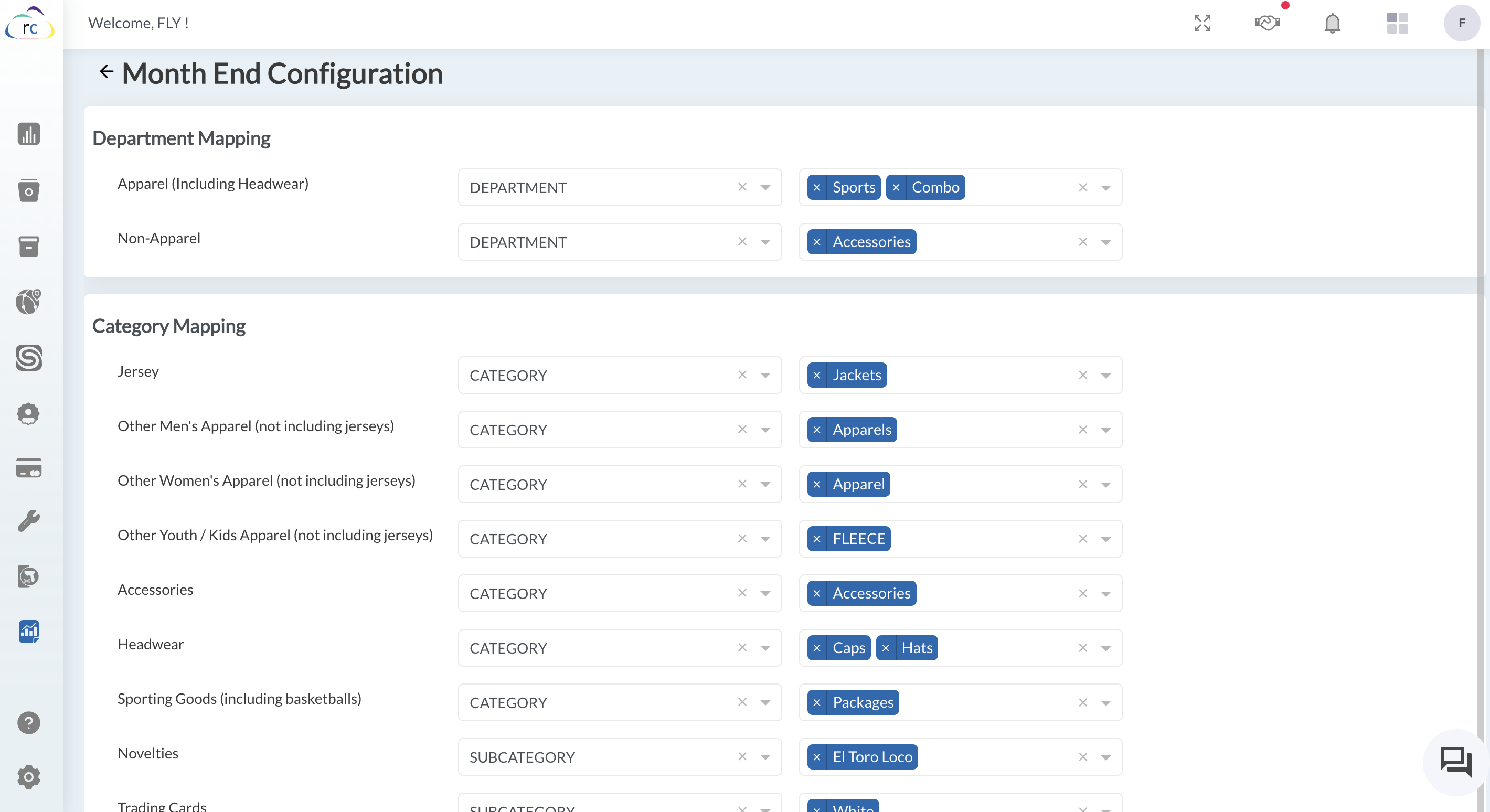1490x812 pixels.
Task: Expand DEPARTMENT dropdown for Non-Apparel
Action: 765,242
